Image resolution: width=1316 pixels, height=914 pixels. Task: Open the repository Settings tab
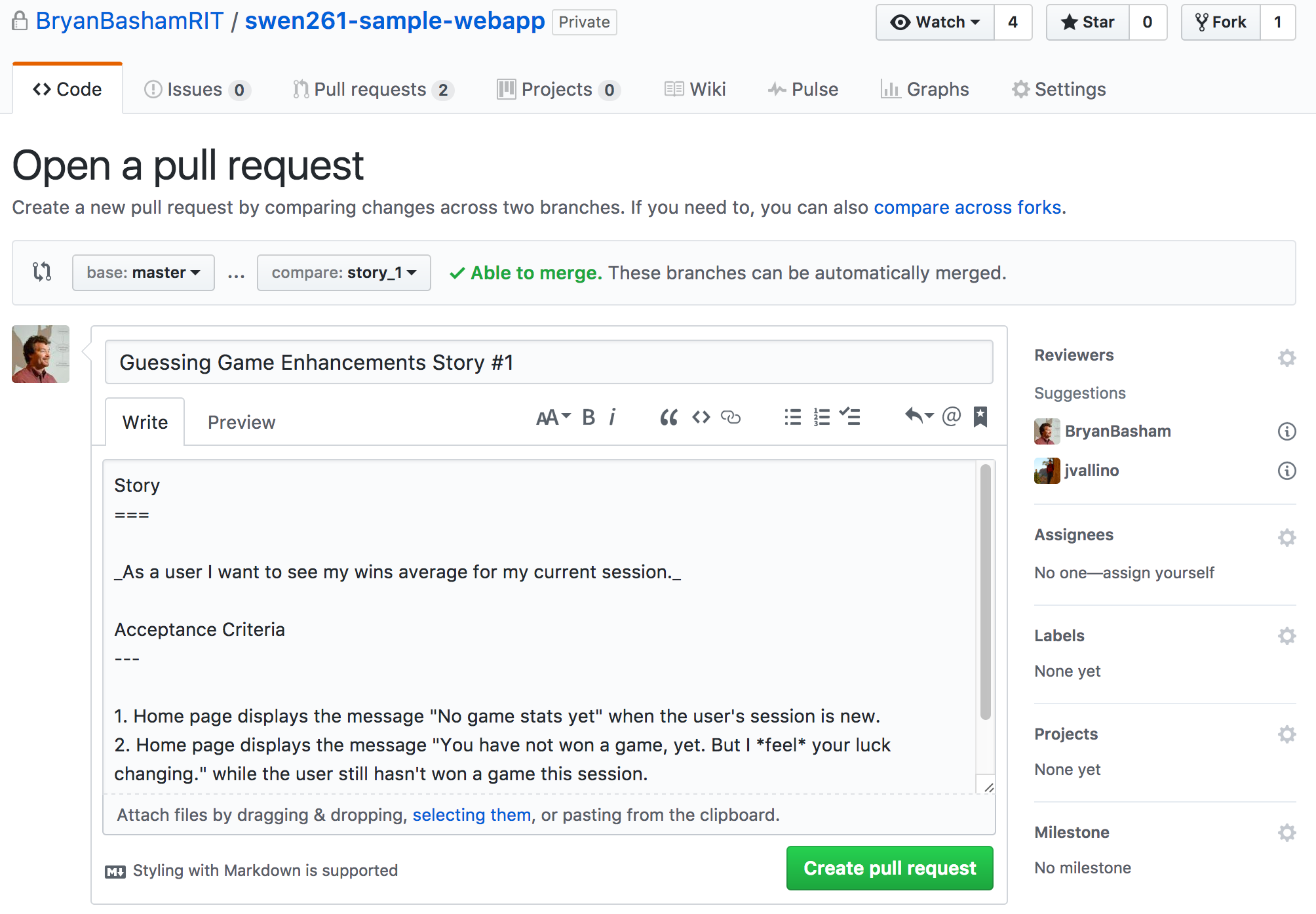coord(1059,89)
